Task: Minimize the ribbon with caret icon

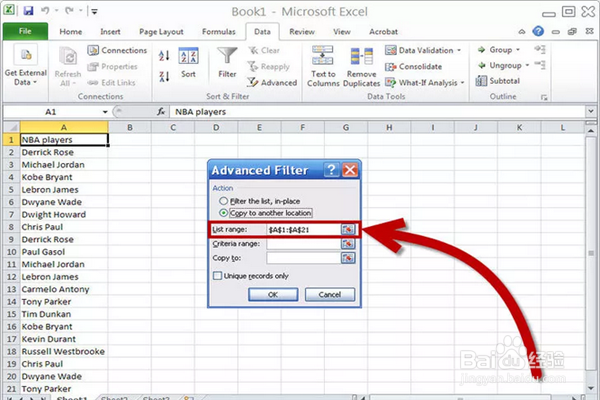Action: [522, 32]
